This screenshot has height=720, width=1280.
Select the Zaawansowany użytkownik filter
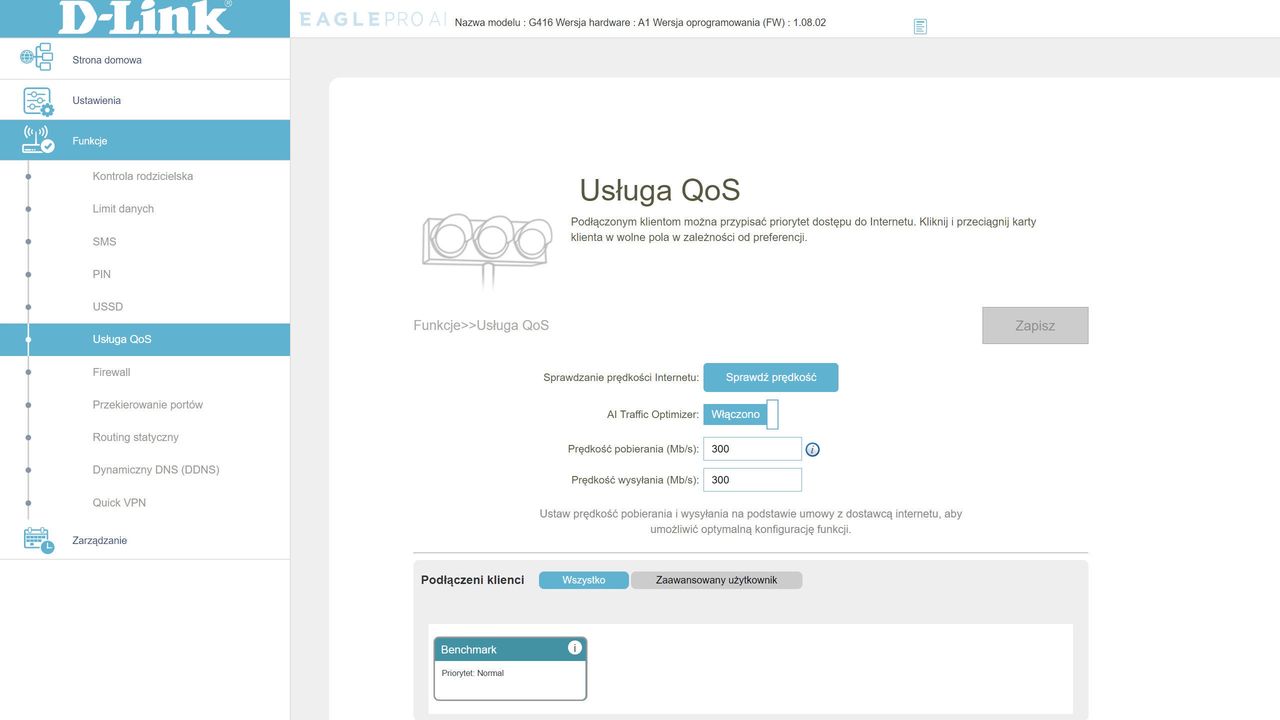click(716, 580)
